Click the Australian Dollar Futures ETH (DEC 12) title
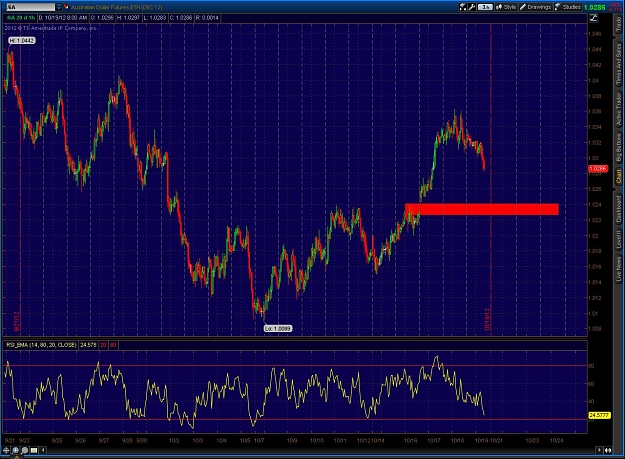The image size is (625, 459). 117,7
